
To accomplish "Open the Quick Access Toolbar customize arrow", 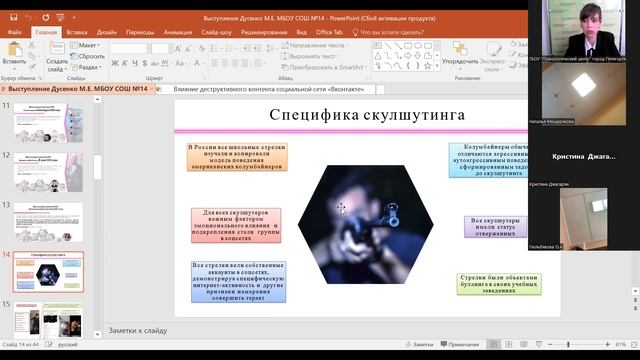I will pos(74,18).
